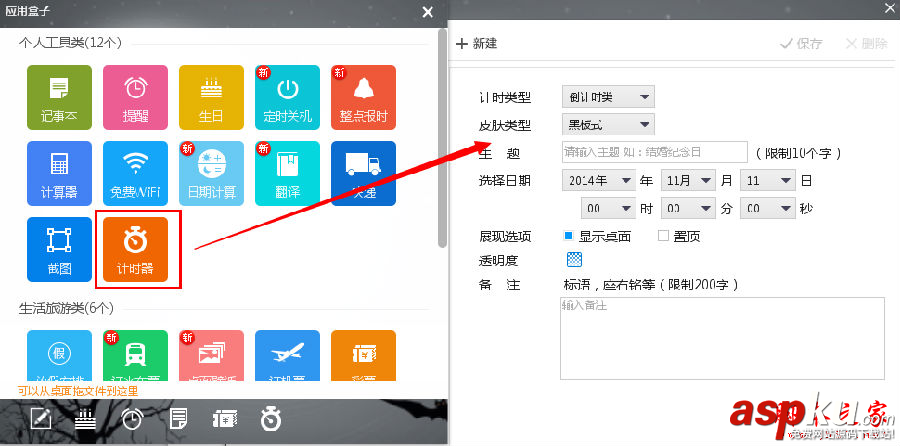Open the 日期计算 date calculation tile

tap(211, 173)
